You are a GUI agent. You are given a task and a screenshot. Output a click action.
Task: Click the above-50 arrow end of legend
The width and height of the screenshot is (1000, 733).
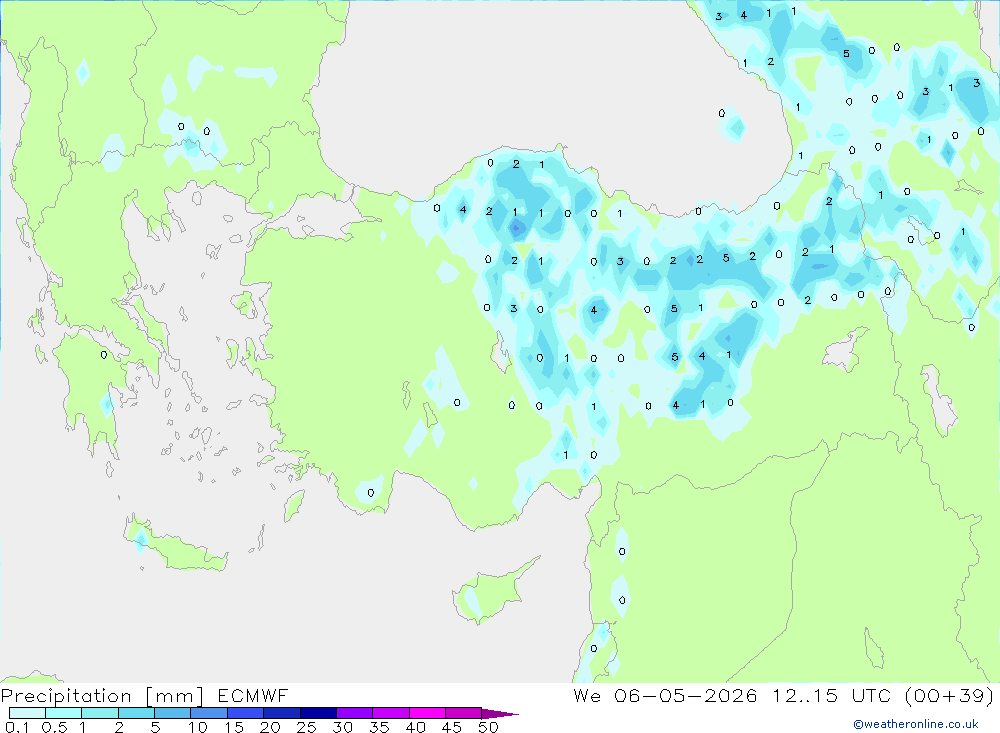click(500, 714)
